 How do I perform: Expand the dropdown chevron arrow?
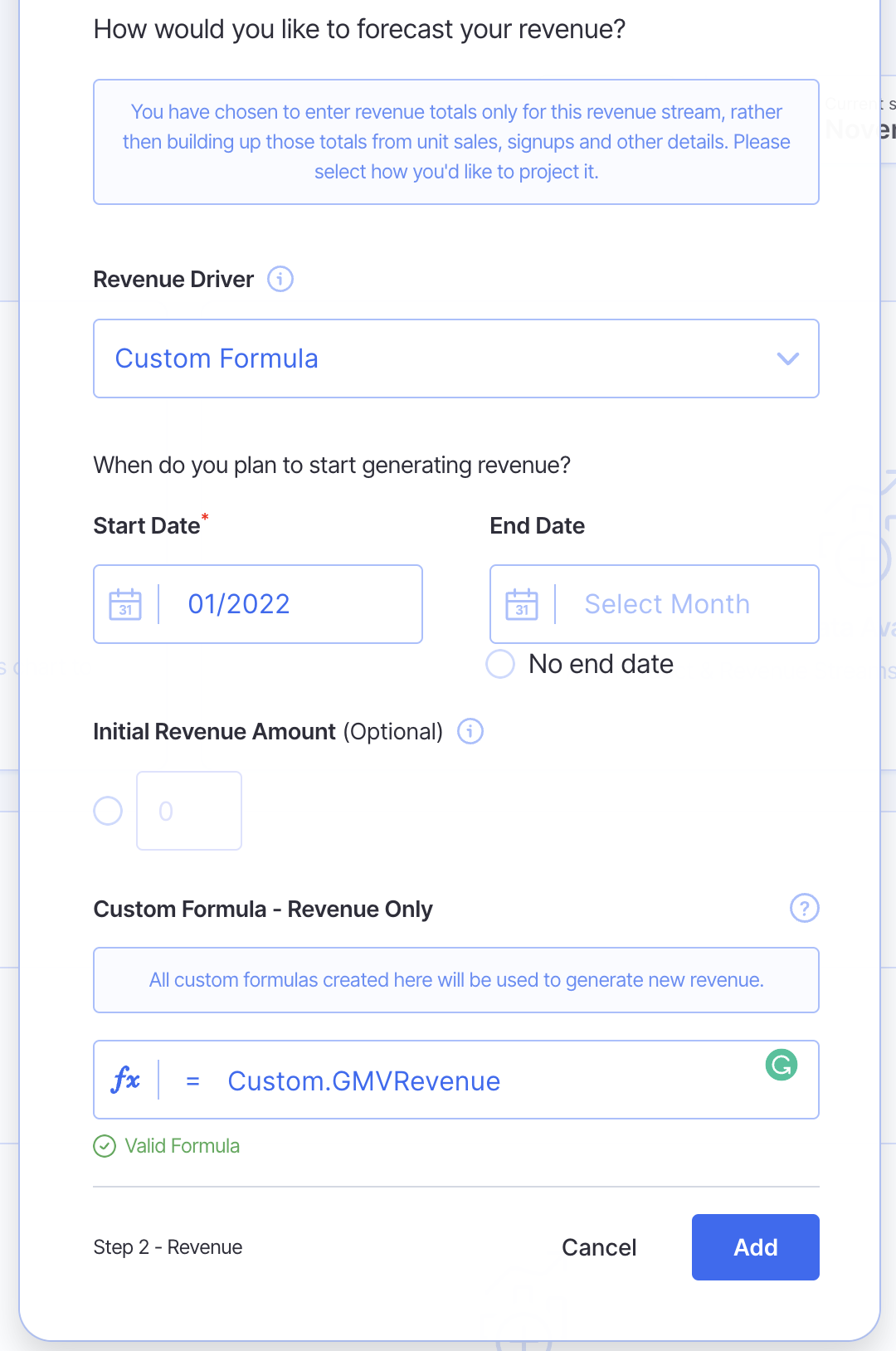[x=787, y=358]
